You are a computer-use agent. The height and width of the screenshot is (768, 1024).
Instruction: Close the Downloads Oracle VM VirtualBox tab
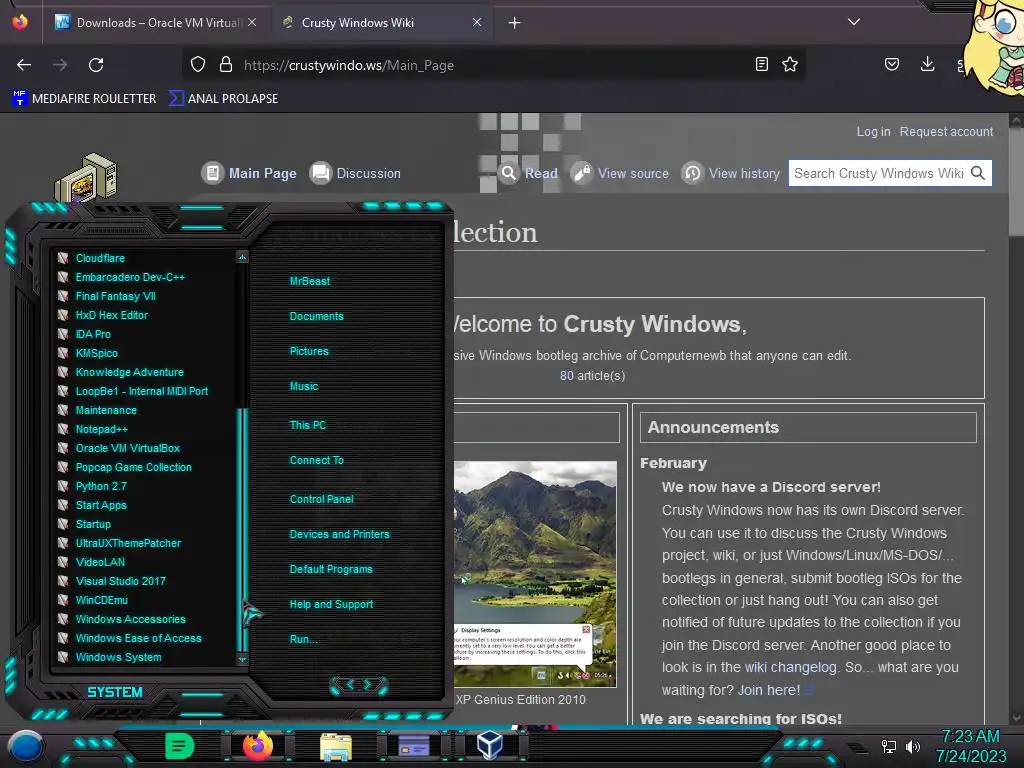[252, 22]
